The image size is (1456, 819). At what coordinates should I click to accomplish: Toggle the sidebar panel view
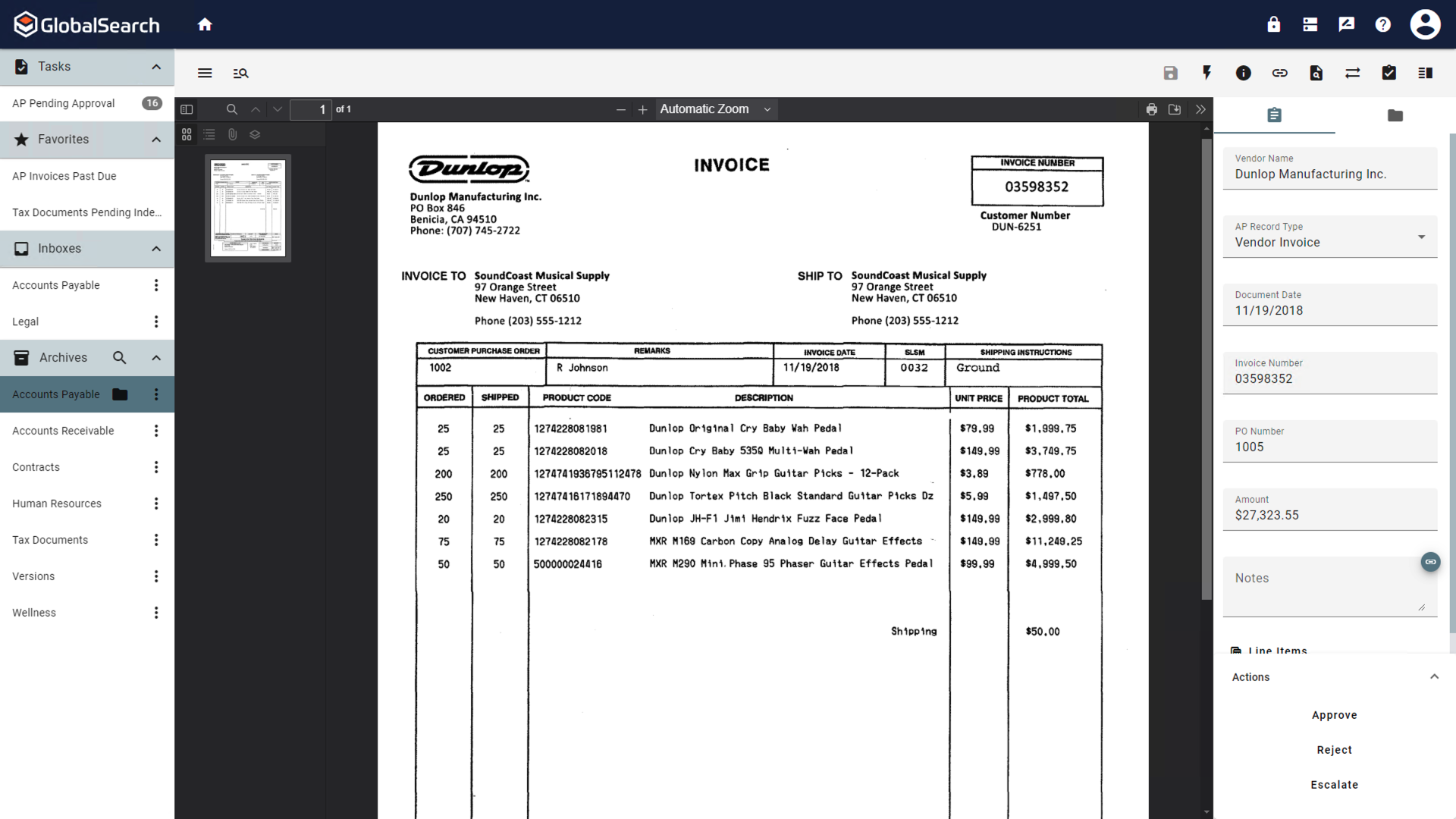[186, 109]
